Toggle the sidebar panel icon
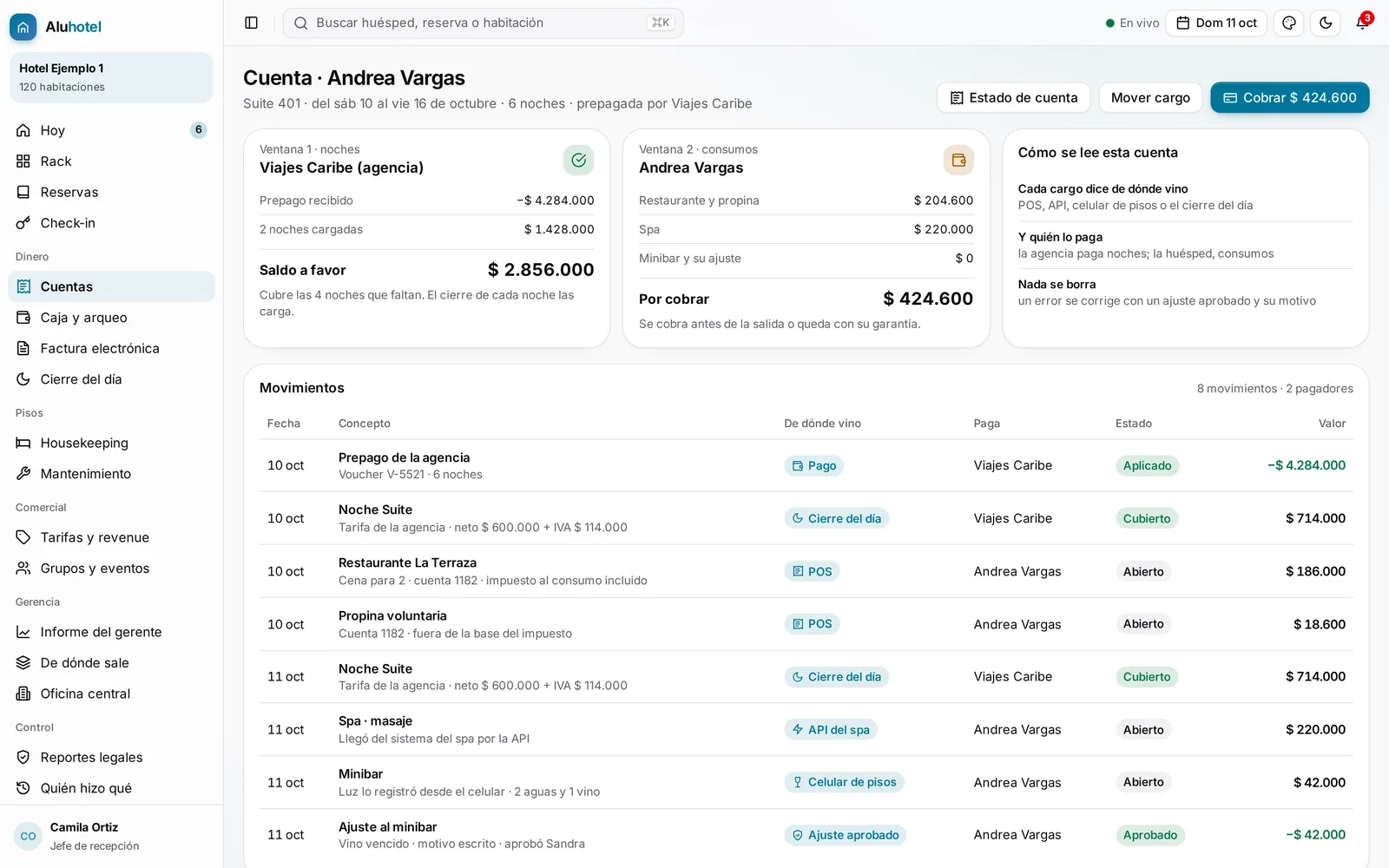Screen dimensions: 1389x868 [x=252, y=23]
